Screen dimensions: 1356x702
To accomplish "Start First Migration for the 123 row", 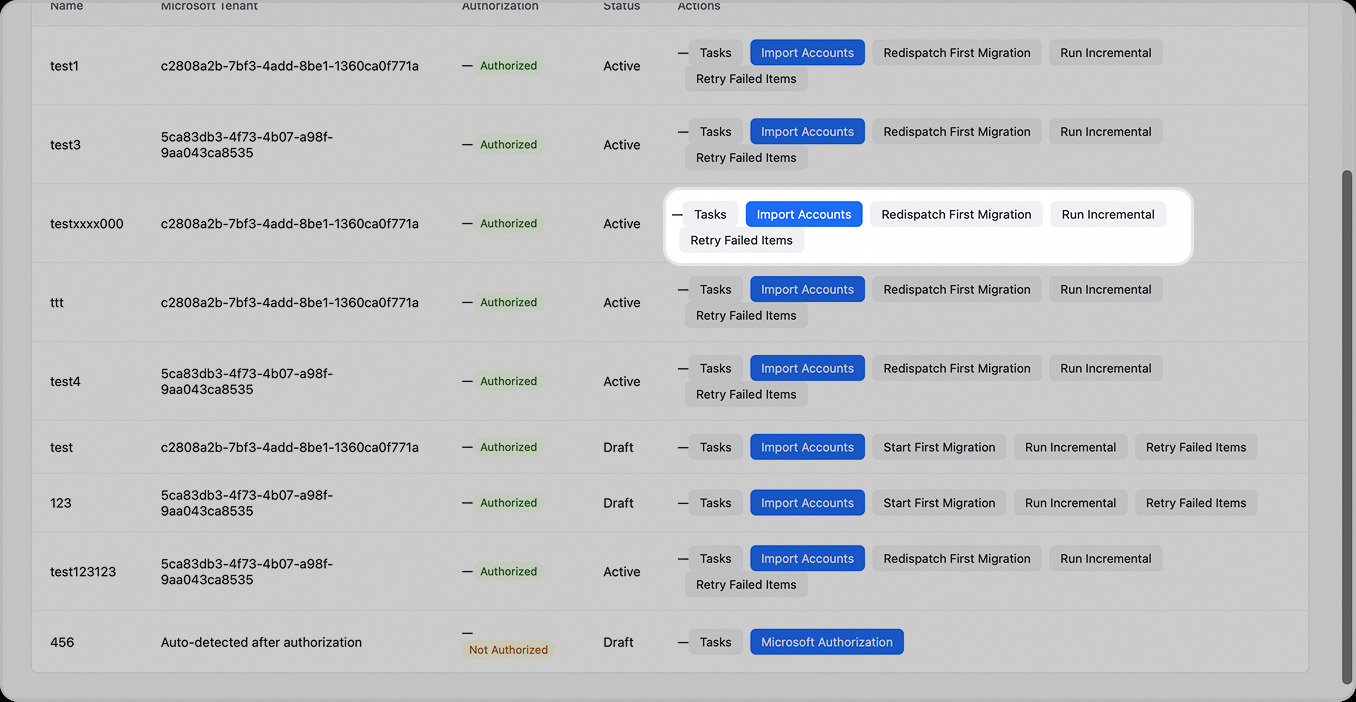I will coord(939,503).
